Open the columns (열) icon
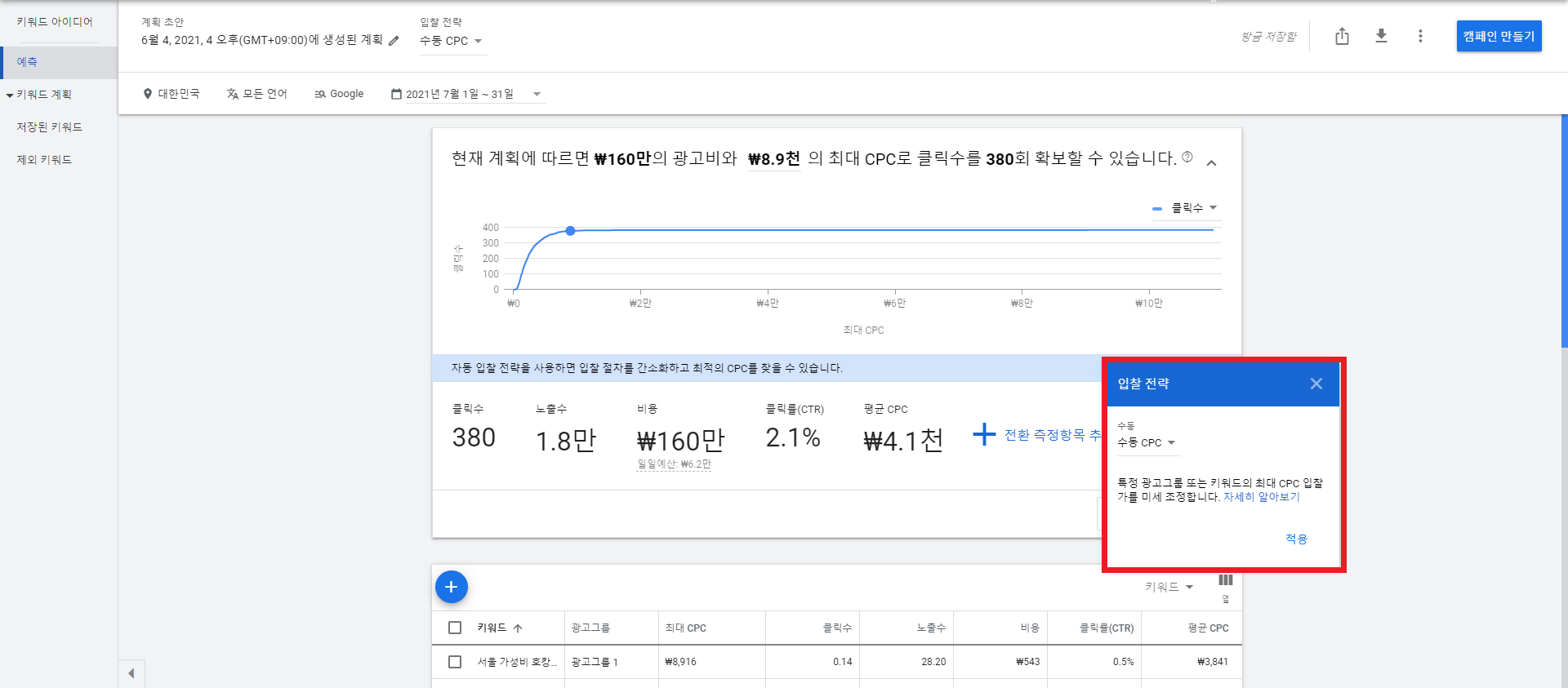Image resolution: width=1568 pixels, height=688 pixels. point(1225,581)
